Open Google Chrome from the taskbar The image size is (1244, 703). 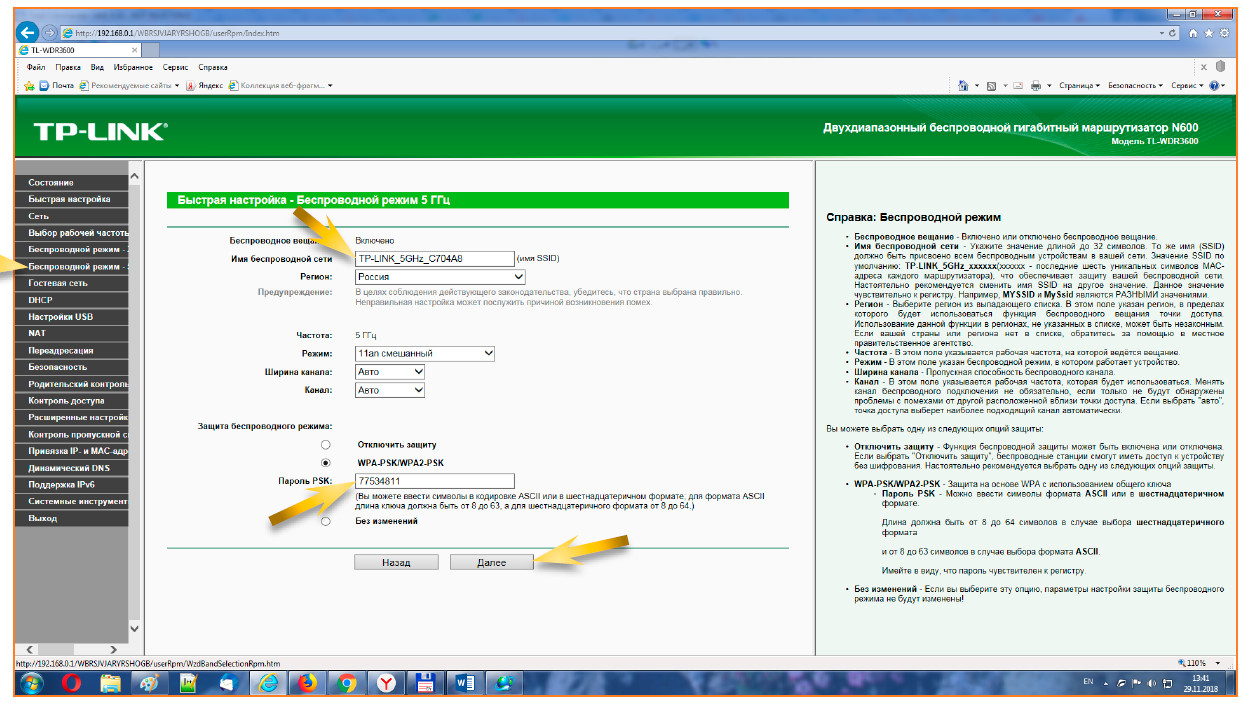click(347, 682)
